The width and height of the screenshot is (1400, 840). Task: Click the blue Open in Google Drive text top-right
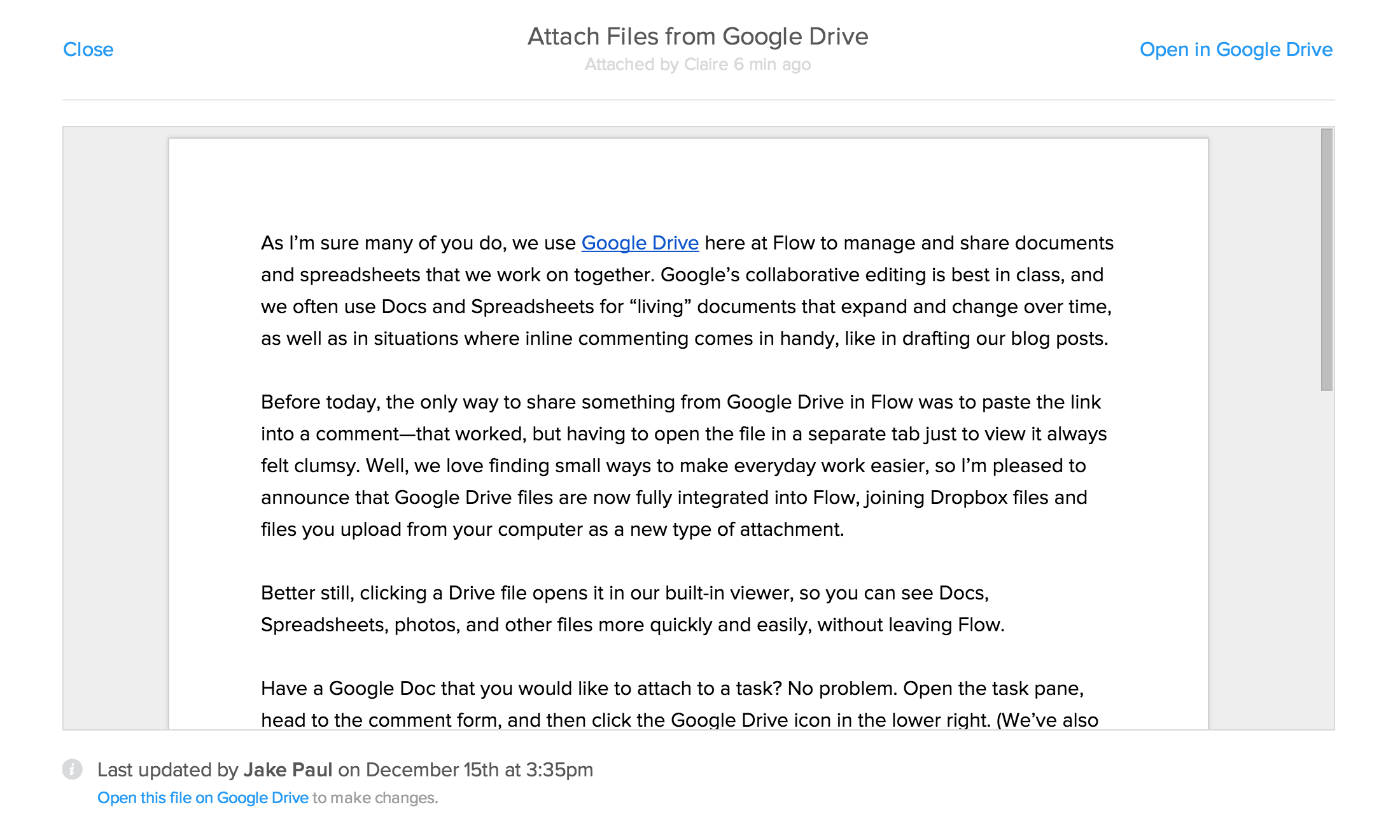click(x=1236, y=49)
